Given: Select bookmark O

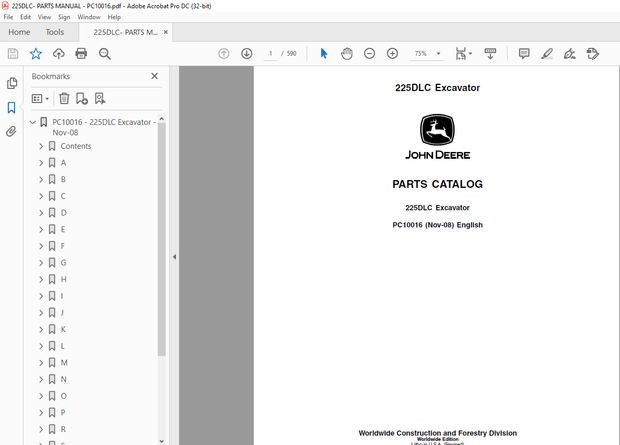Looking at the screenshot, I should tap(64, 396).
